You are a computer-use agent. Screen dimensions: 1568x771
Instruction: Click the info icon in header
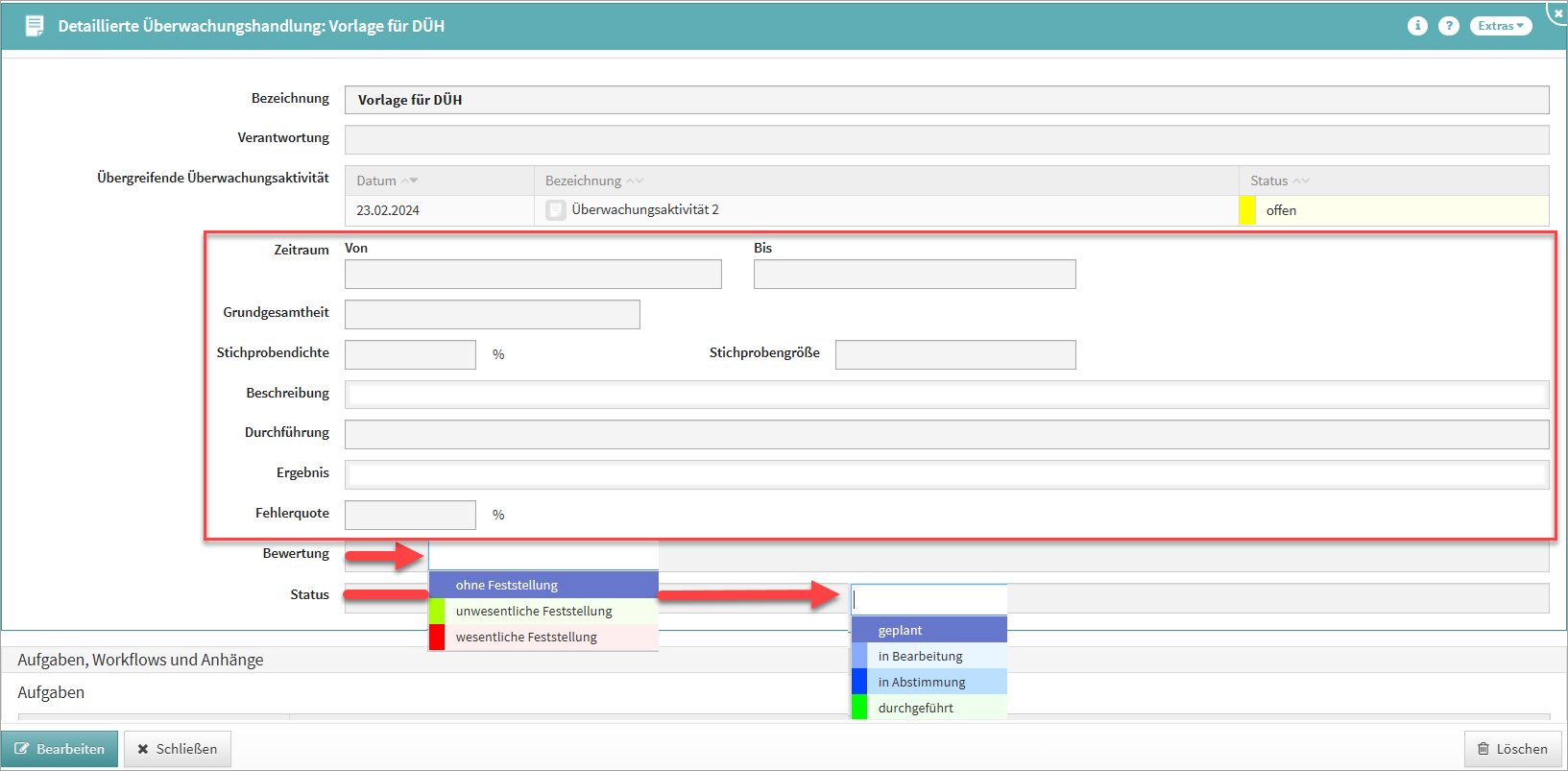(1417, 26)
